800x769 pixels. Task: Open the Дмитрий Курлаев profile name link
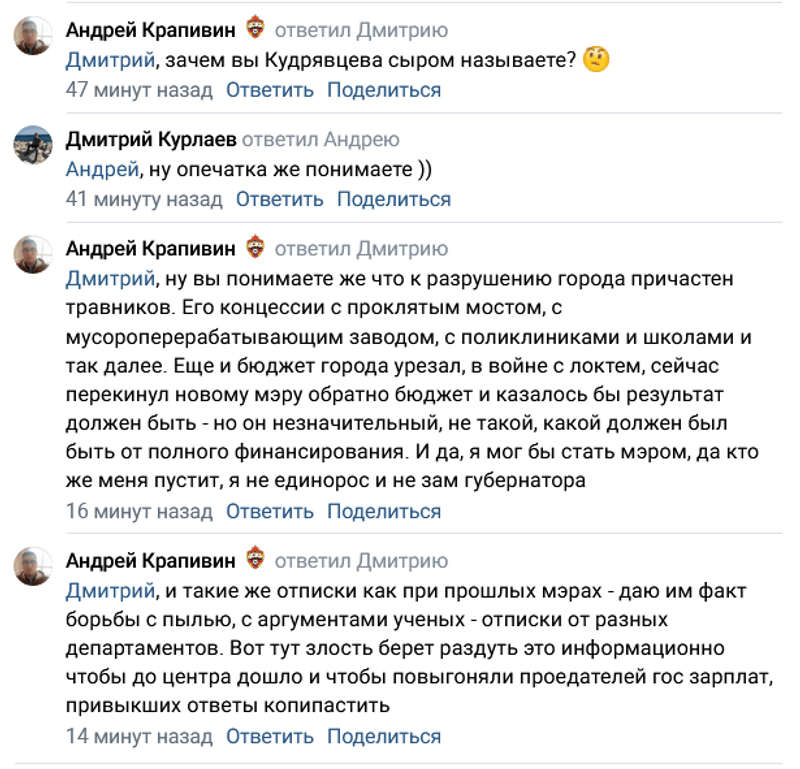[x=150, y=139]
